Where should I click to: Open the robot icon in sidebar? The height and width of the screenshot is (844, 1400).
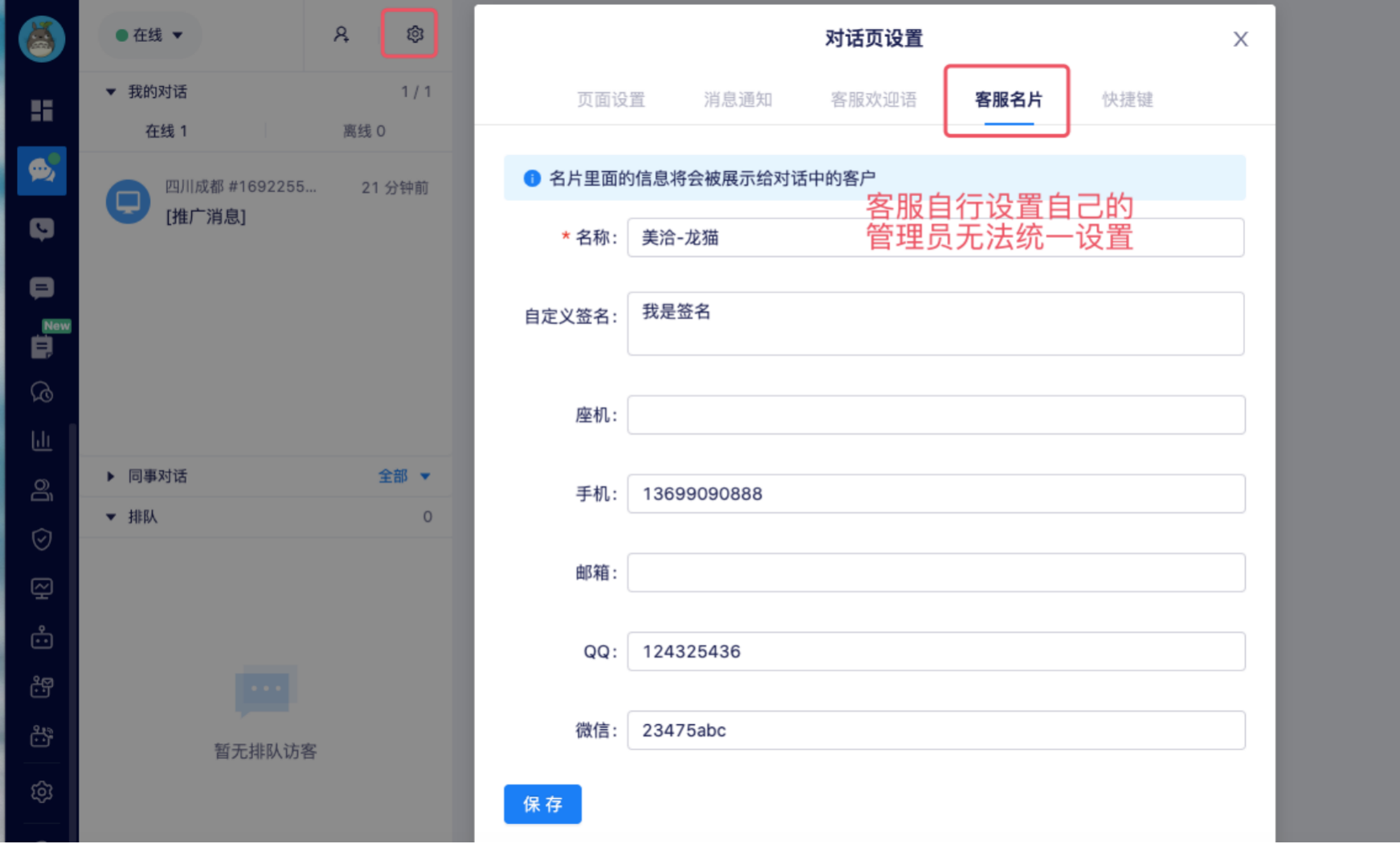point(42,638)
